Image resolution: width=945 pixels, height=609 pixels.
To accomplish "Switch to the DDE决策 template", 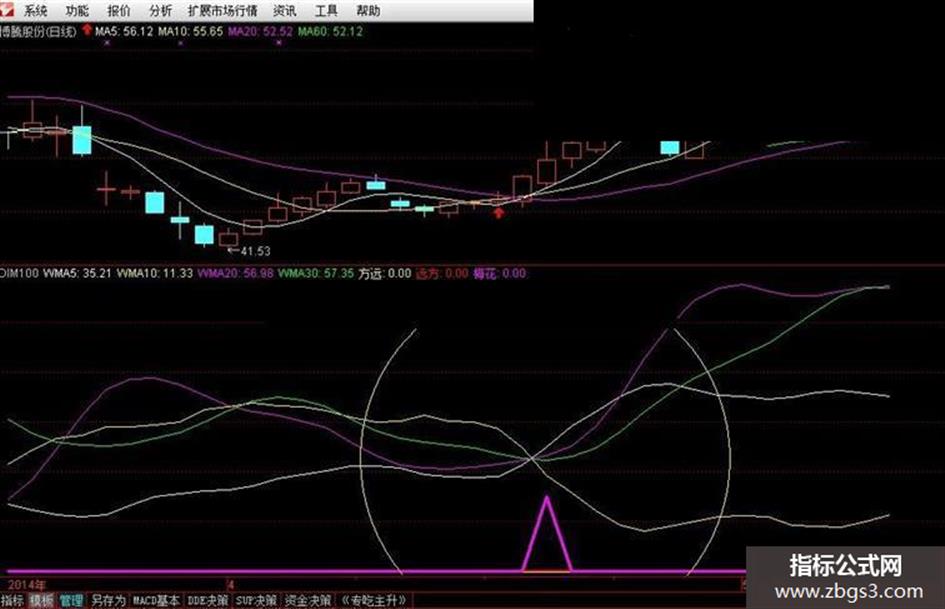I will pos(208,601).
